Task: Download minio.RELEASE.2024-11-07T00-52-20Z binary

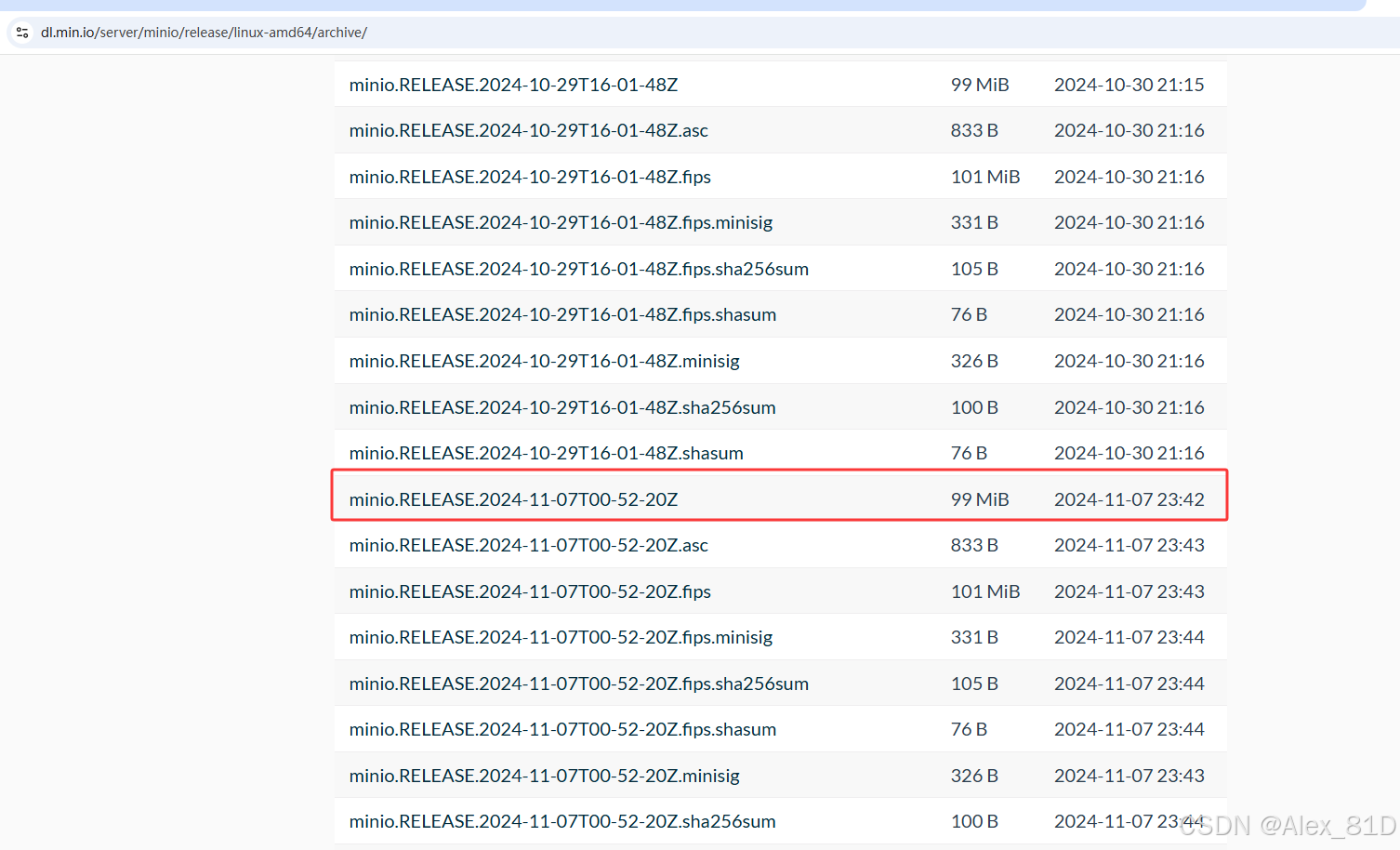Action: [x=513, y=499]
